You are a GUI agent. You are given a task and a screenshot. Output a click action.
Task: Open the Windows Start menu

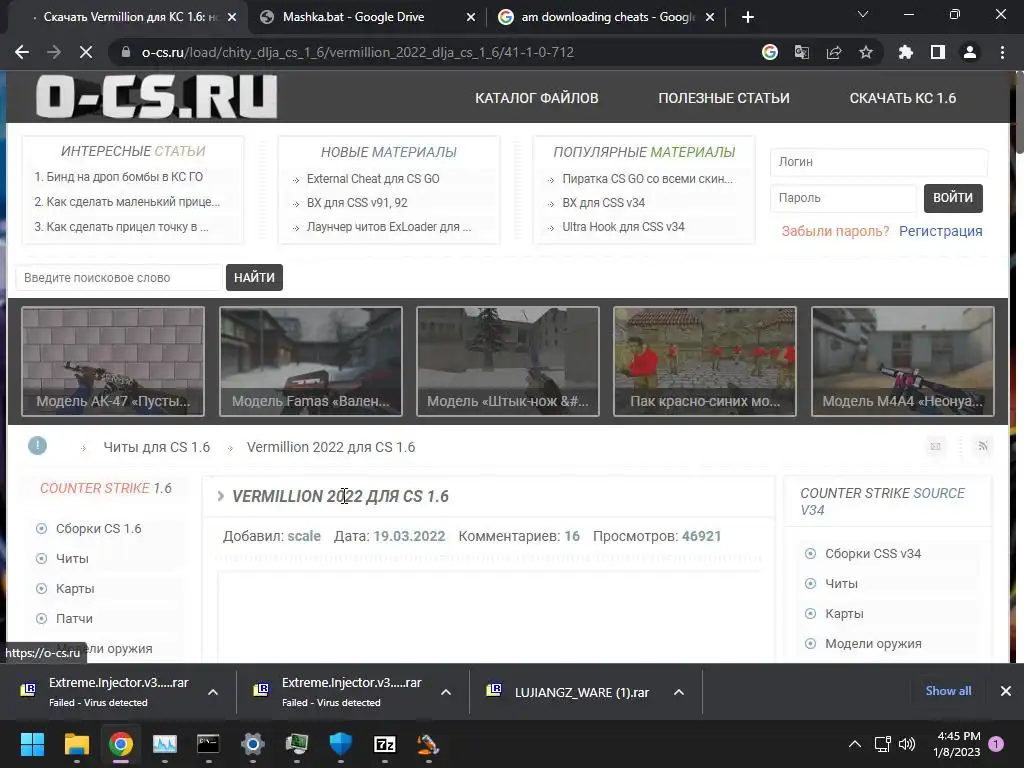[32, 744]
